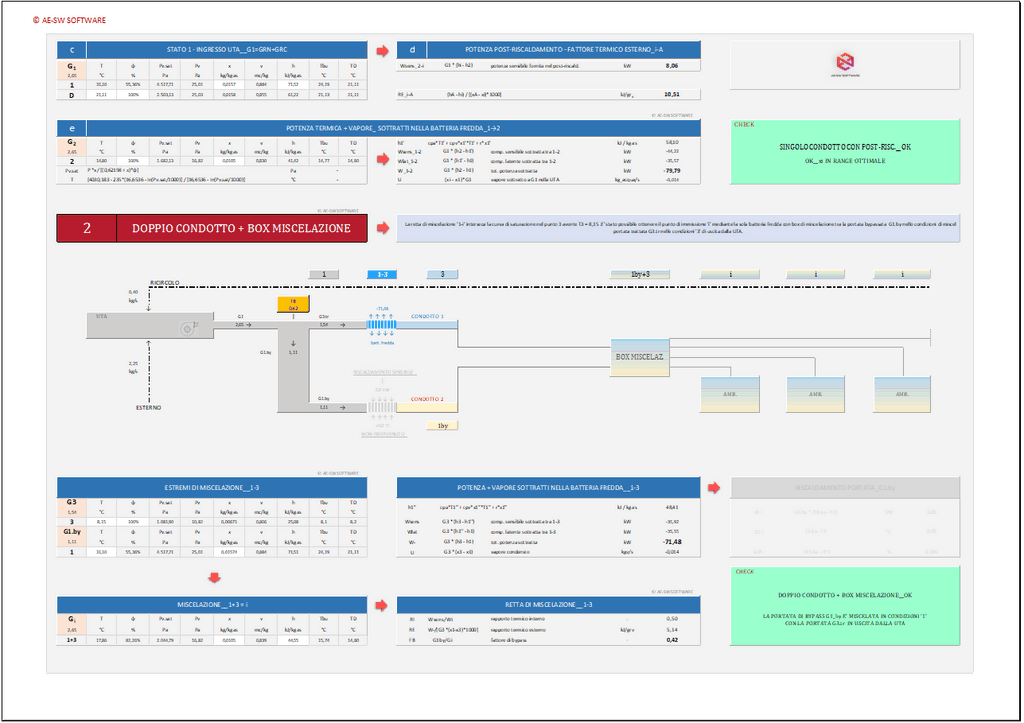Click the red arrow beside MISCELAZIONE 1+3 header
Image resolution: width=1024 pixels, height=723 pixels.
382,605
